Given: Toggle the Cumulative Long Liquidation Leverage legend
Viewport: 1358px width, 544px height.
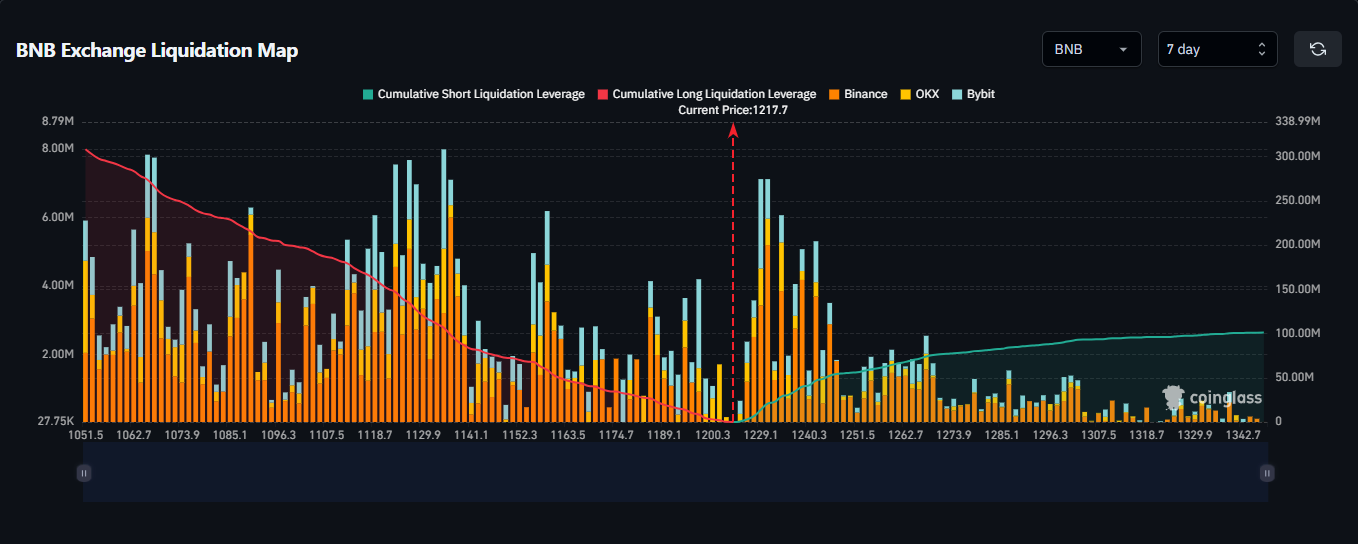Looking at the screenshot, I should pos(706,94).
